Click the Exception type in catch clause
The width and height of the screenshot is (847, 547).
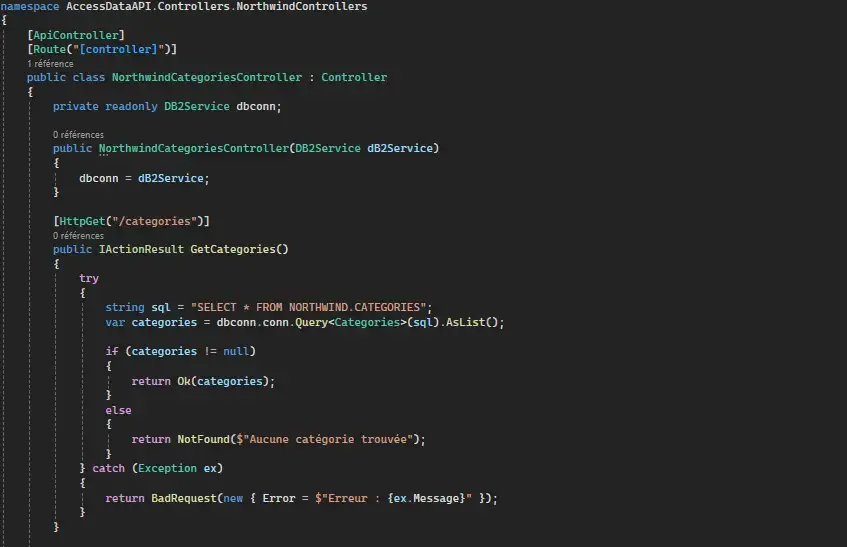[x=167, y=468]
